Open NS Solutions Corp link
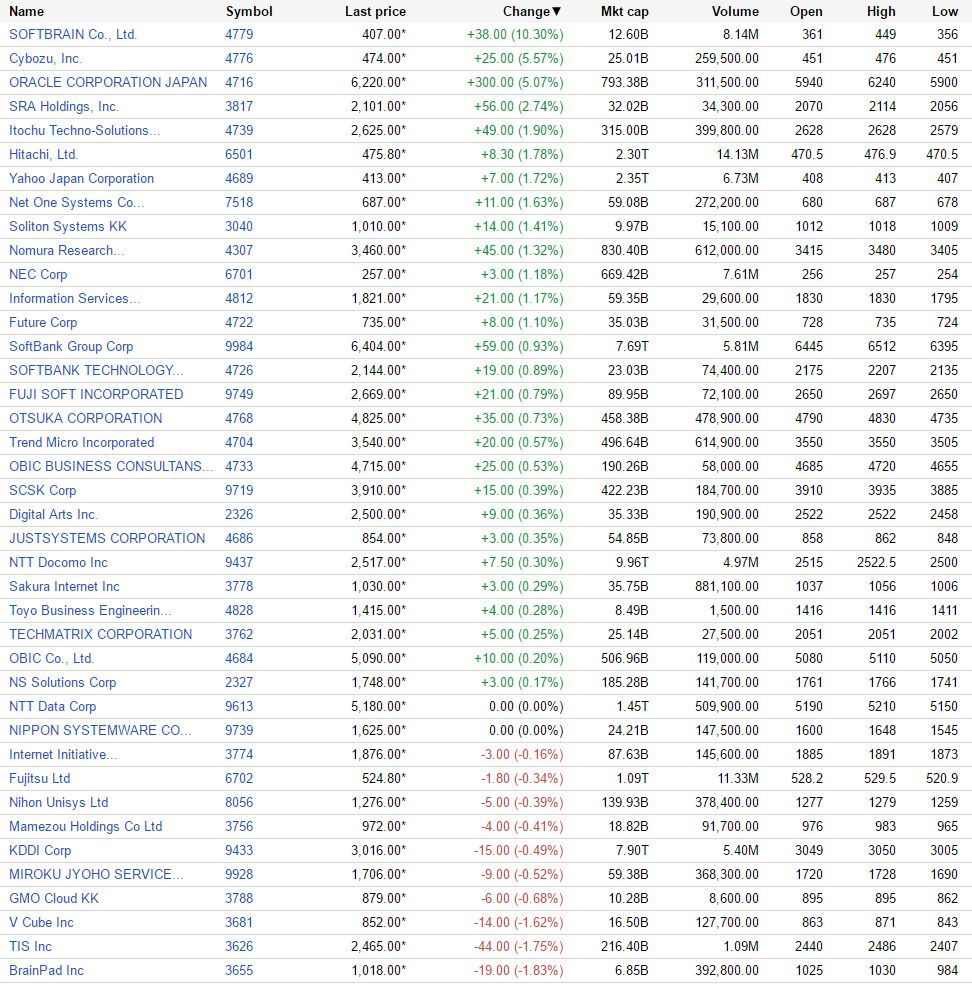This screenshot has width=972, height=984. tap(62, 682)
